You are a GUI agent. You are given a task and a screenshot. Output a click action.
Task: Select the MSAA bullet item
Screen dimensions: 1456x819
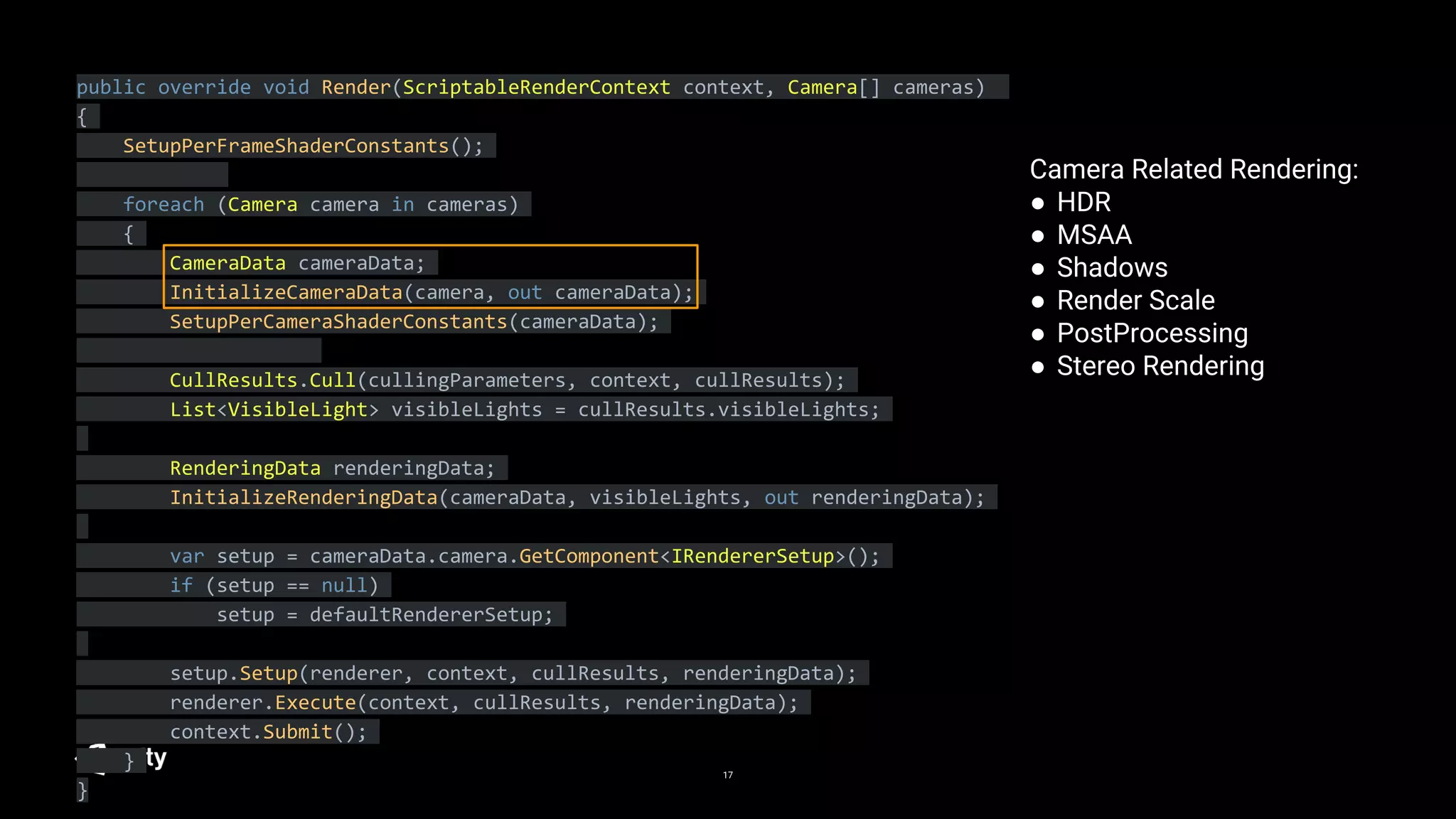1081,235
